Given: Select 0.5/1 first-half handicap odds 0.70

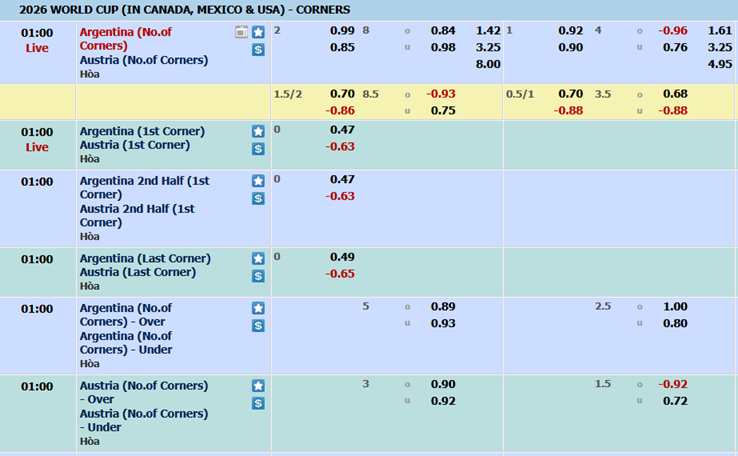Looking at the screenshot, I should [570, 94].
